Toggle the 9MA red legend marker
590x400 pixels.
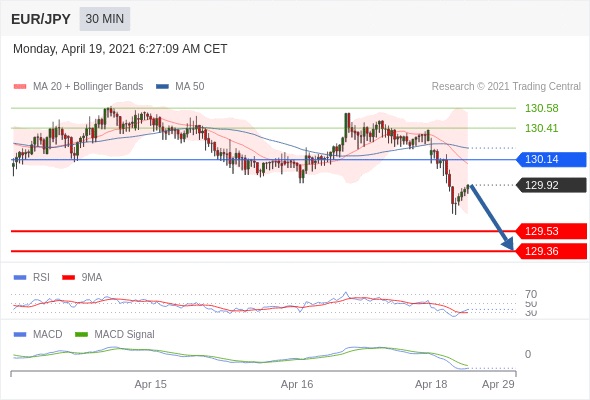click(x=68, y=278)
